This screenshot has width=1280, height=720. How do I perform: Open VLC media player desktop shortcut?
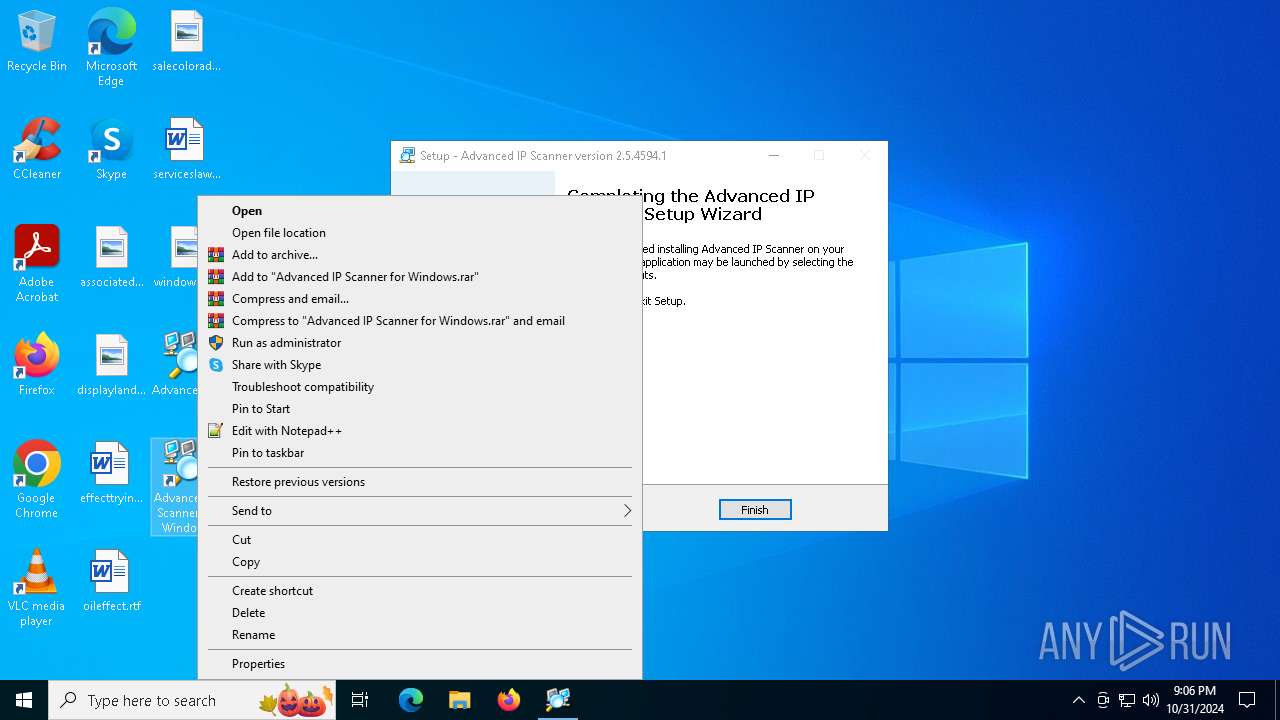[x=37, y=588]
